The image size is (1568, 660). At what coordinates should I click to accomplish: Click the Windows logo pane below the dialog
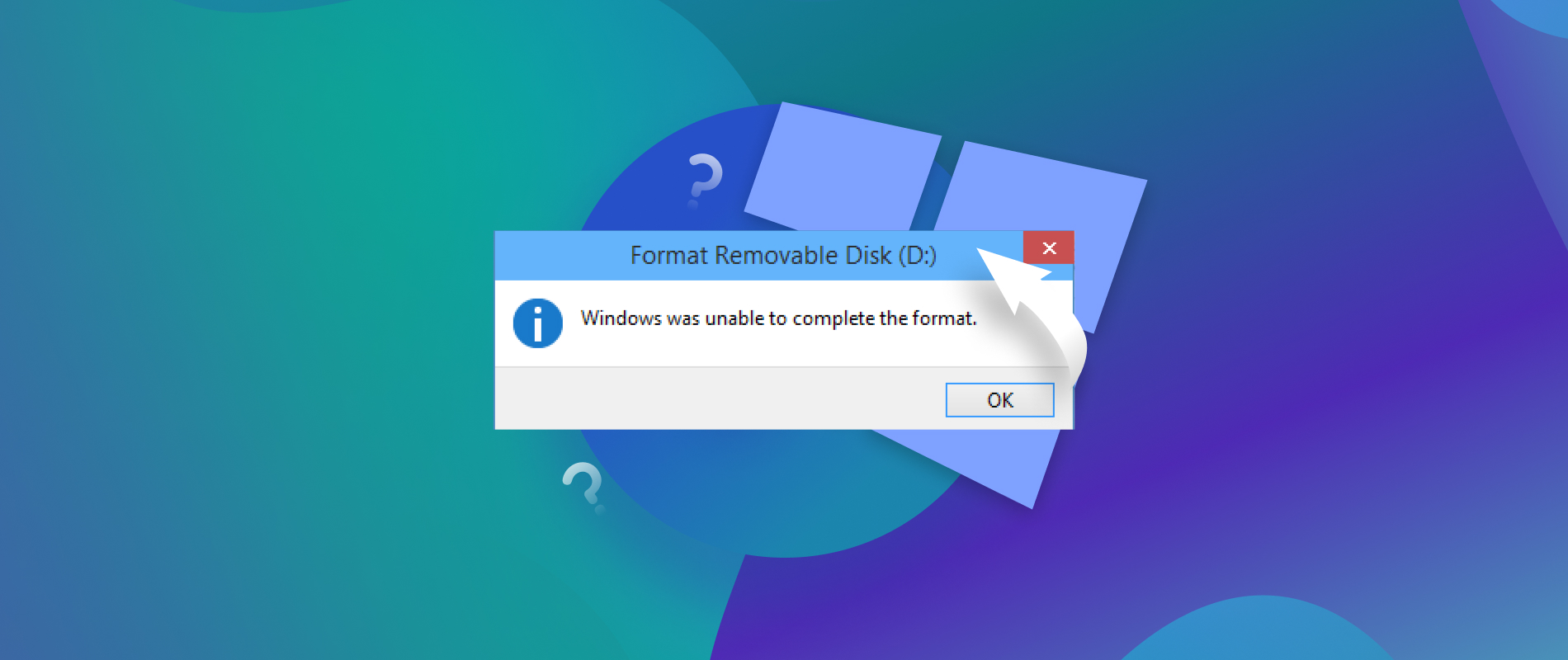pyautogui.click(x=990, y=462)
